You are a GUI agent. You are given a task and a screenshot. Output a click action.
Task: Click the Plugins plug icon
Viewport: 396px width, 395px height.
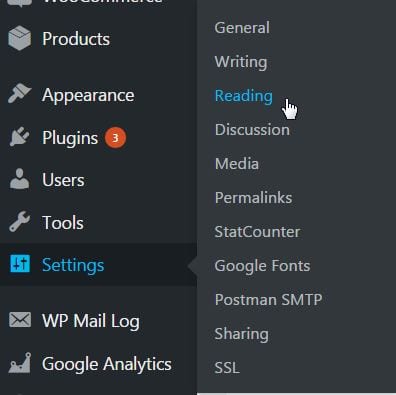[19, 137]
